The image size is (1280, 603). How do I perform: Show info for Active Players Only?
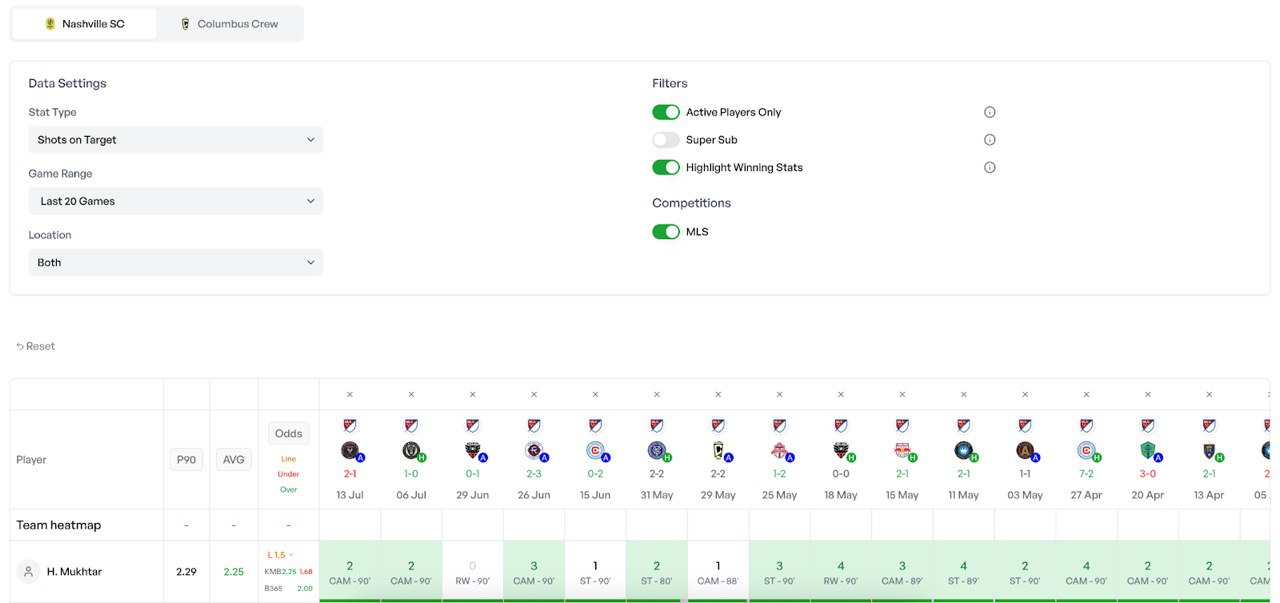point(990,112)
